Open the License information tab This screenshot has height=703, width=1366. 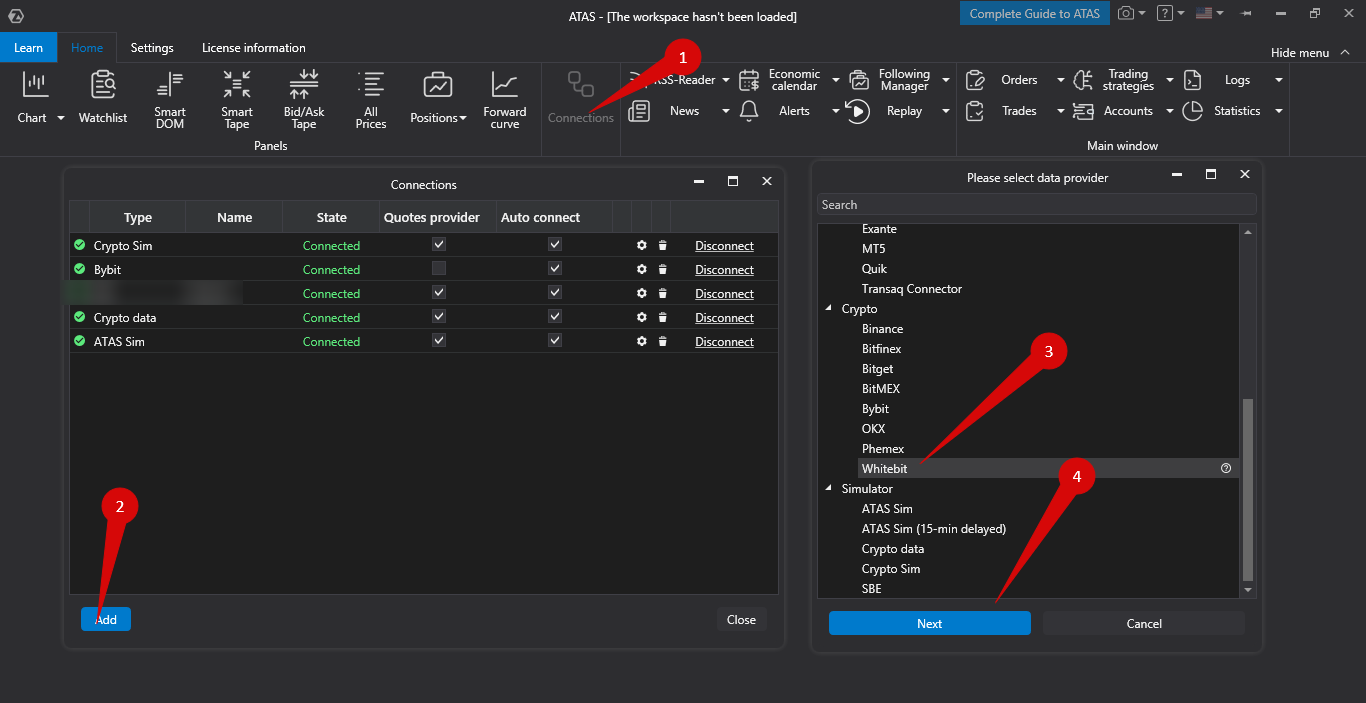coord(254,47)
